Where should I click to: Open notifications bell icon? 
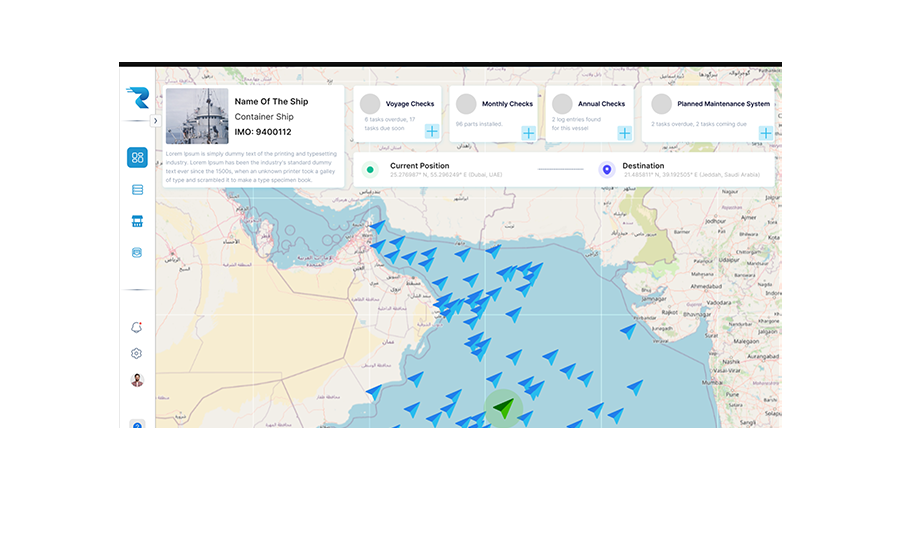(137, 327)
